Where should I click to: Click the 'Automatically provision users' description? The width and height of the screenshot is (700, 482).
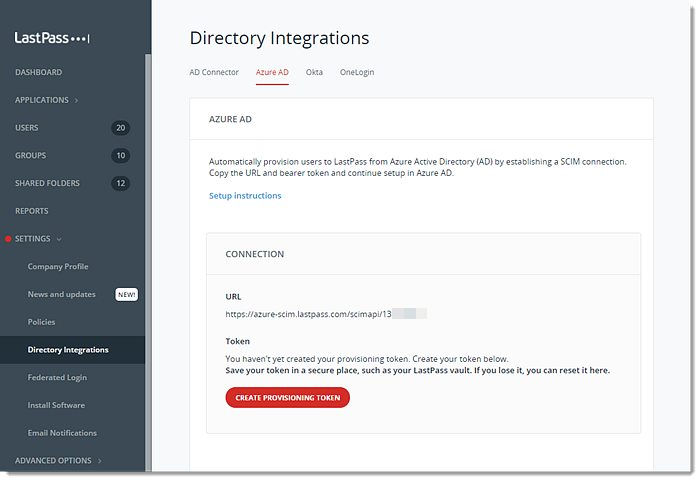click(x=417, y=167)
